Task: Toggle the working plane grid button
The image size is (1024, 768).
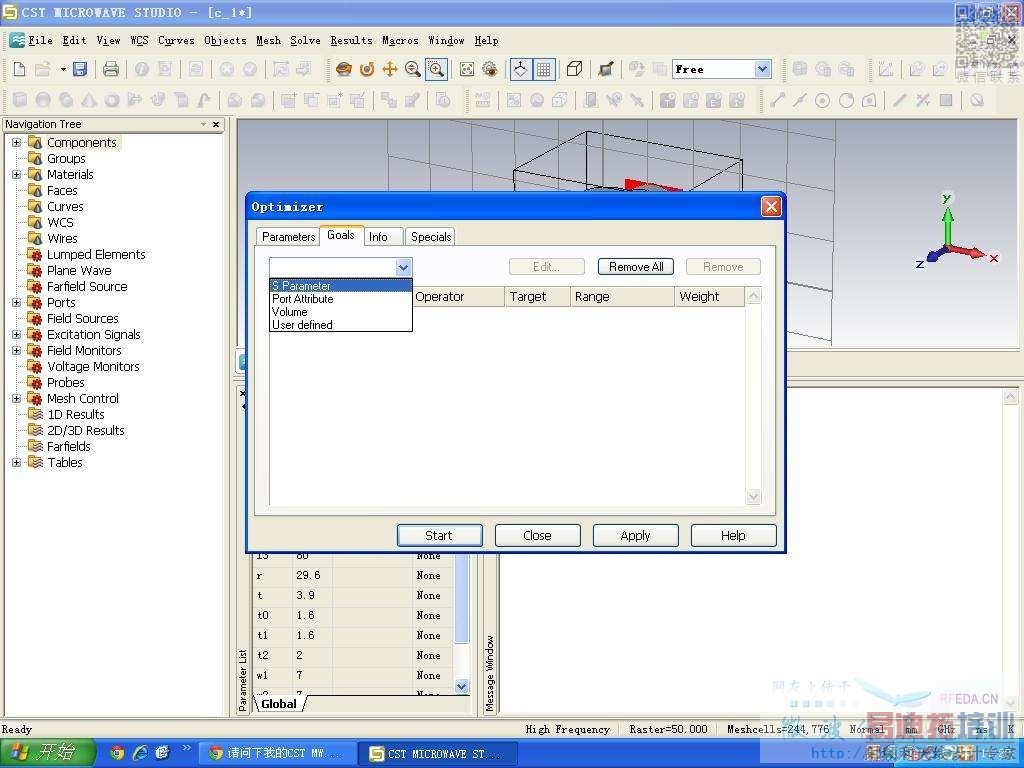Action: (544, 69)
